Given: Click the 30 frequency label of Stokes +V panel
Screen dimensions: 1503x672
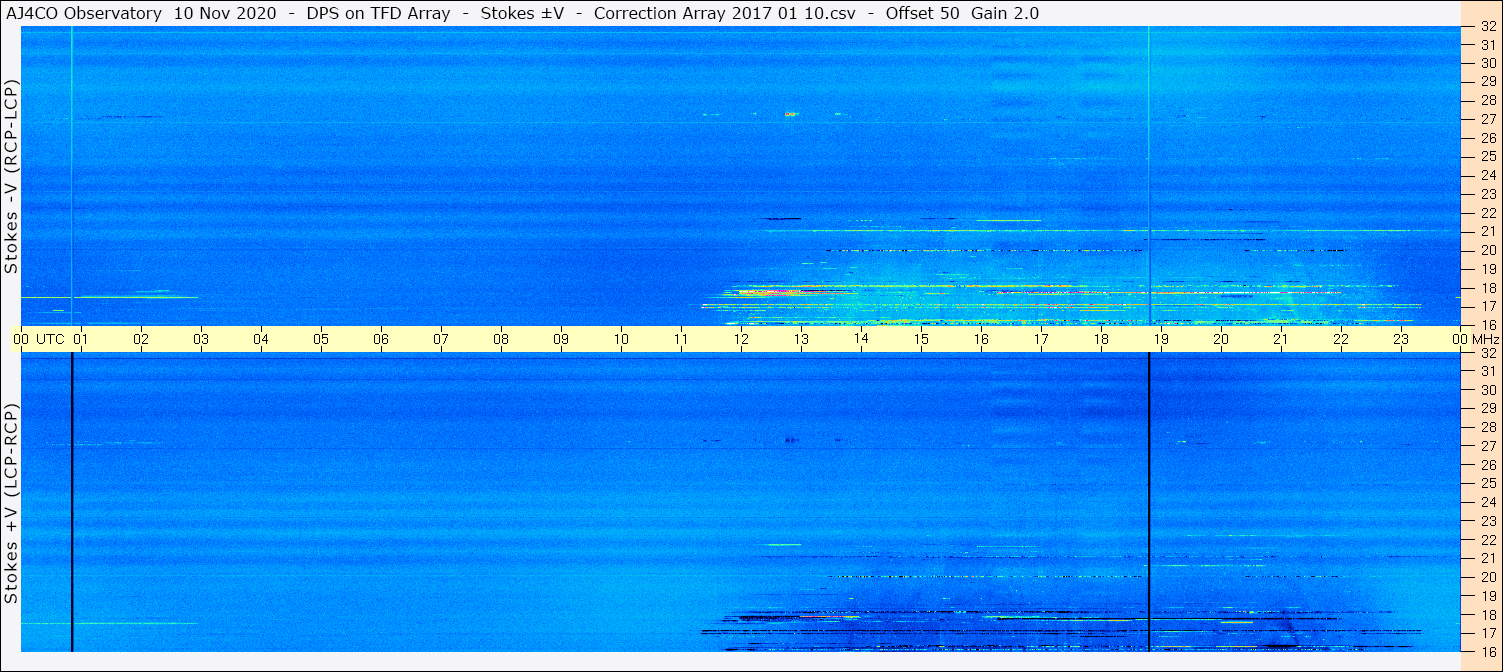Looking at the screenshot, I should tap(1488, 390).
